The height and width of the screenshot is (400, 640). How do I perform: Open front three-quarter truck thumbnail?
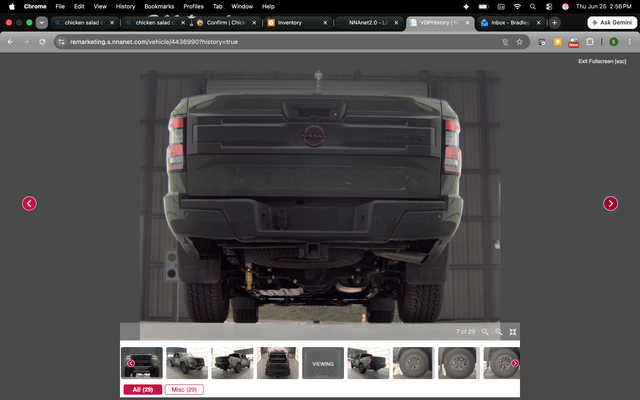coord(187,363)
